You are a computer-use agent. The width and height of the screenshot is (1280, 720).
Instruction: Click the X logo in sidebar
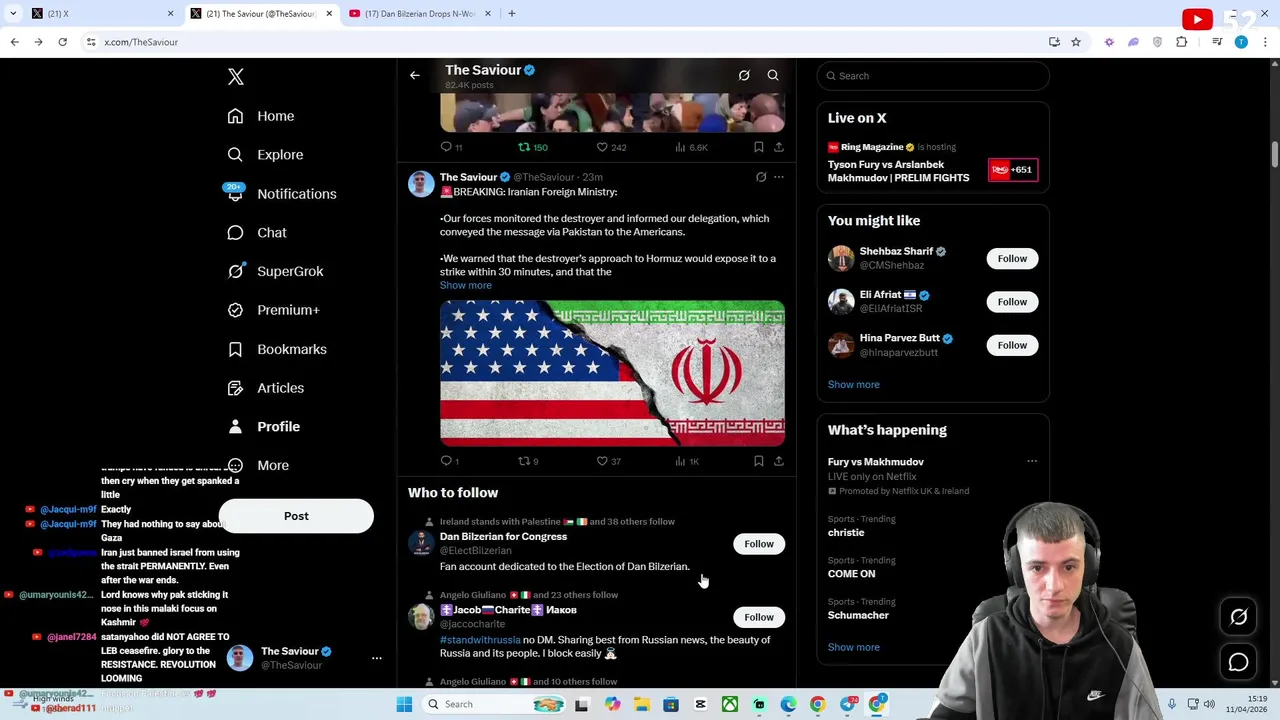coord(236,77)
